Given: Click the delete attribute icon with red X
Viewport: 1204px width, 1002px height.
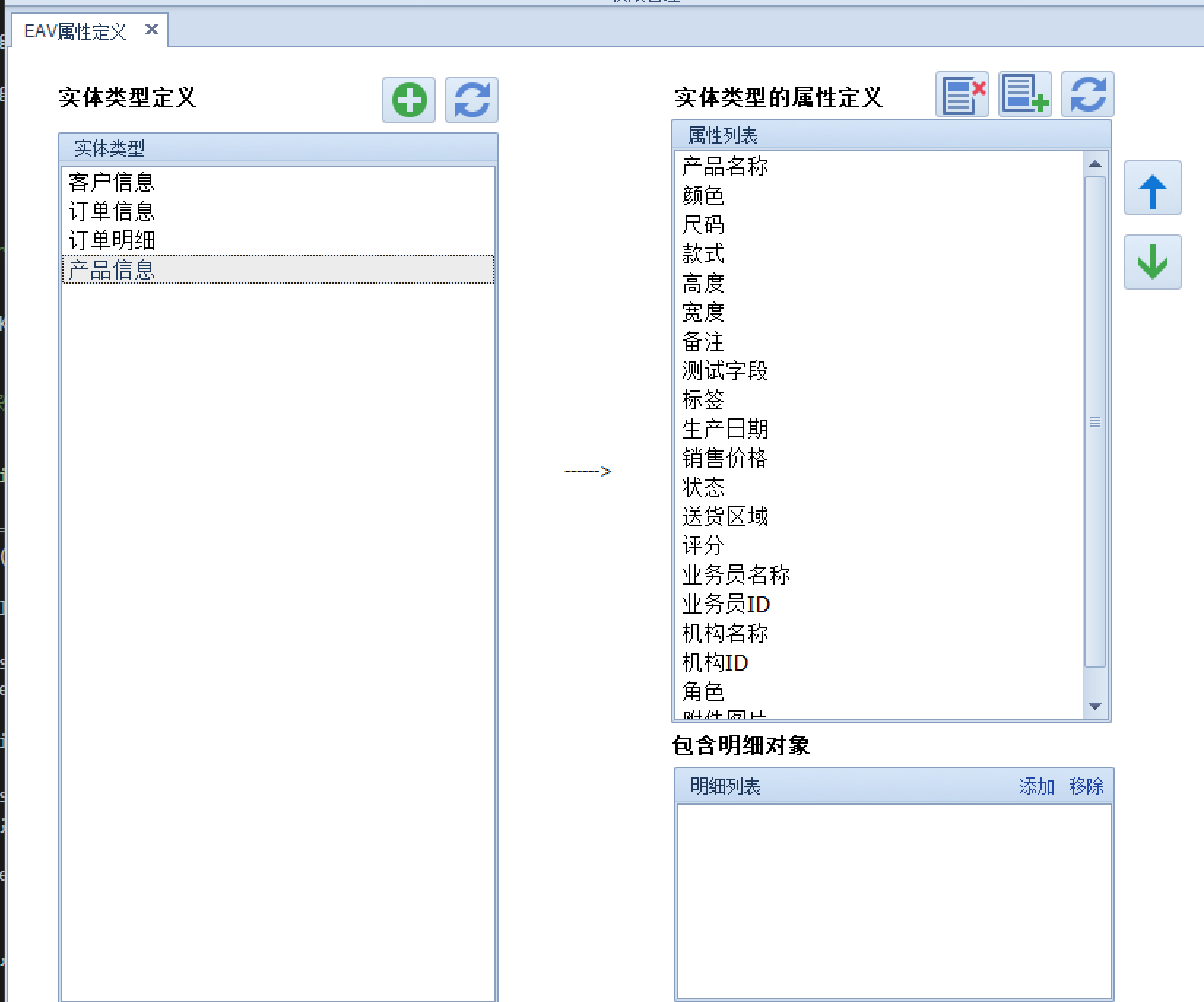Looking at the screenshot, I should click(962, 94).
